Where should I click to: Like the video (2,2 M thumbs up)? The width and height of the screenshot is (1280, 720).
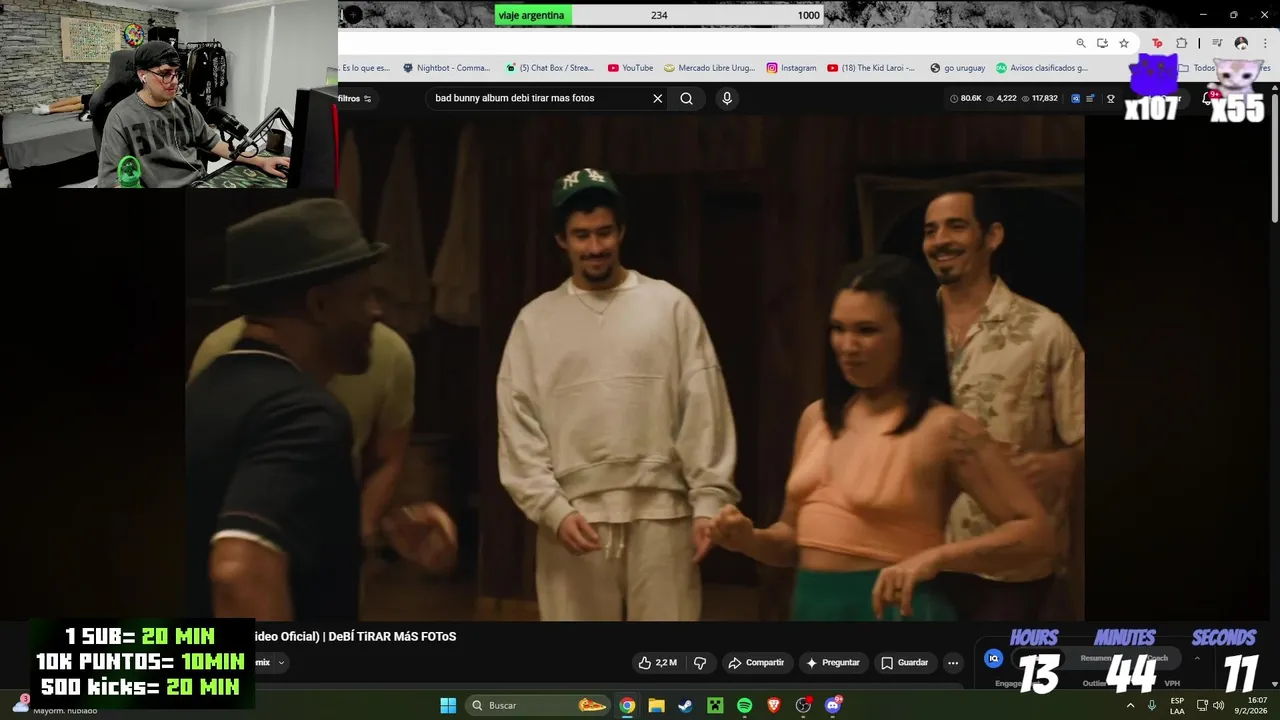coord(657,662)
